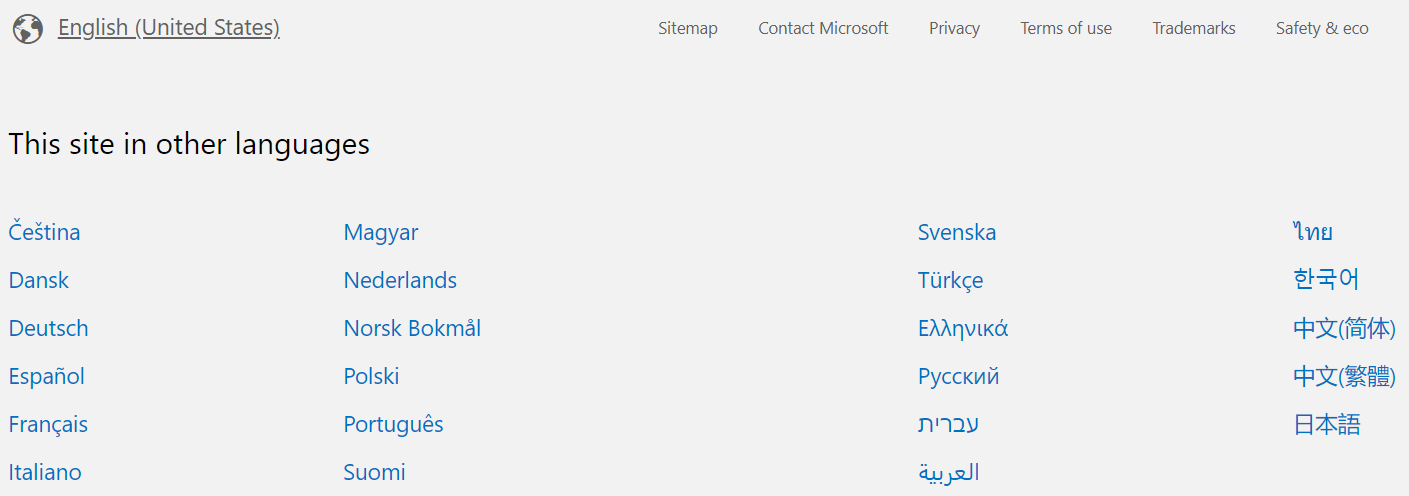Pick Norsk Bokmål language

(x=412, y=328)
